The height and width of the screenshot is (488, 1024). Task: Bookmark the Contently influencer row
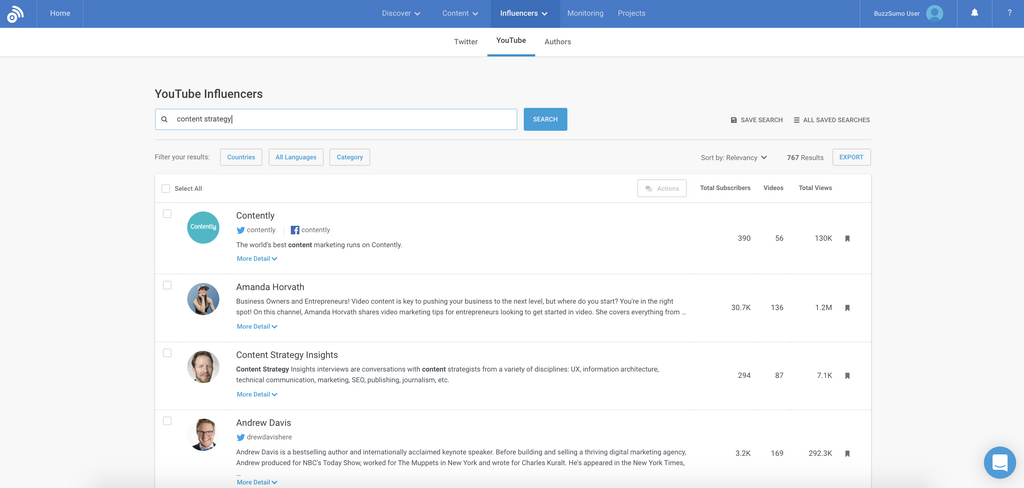(847, 239)
